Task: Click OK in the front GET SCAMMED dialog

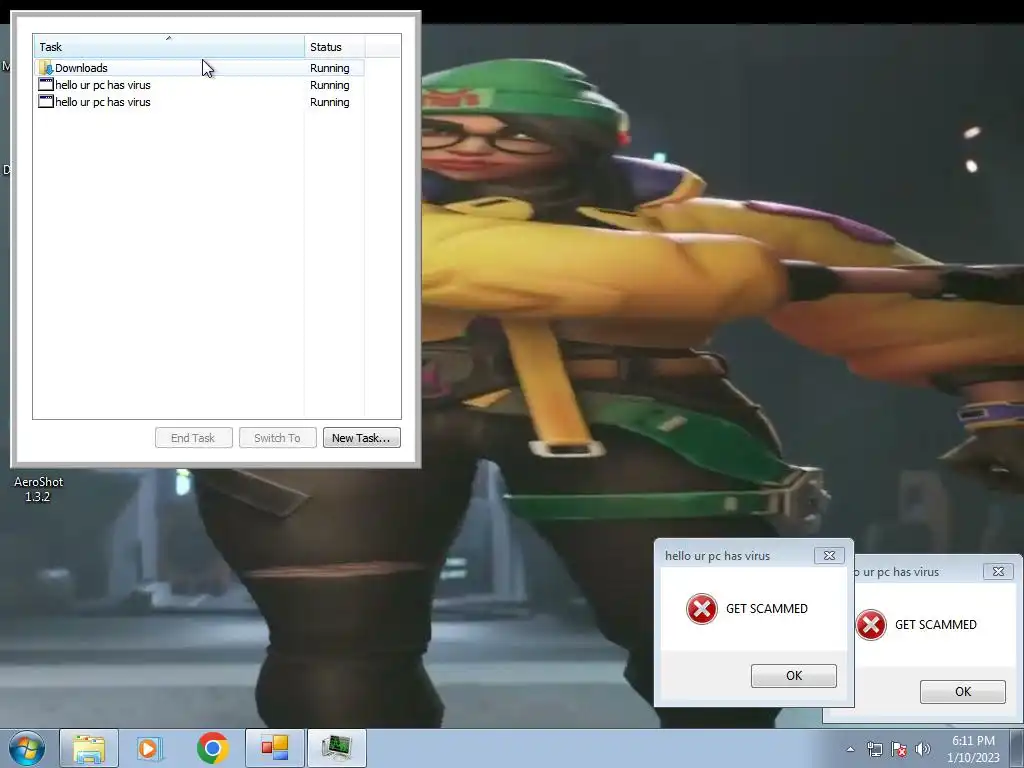Action: pos(793,675)
